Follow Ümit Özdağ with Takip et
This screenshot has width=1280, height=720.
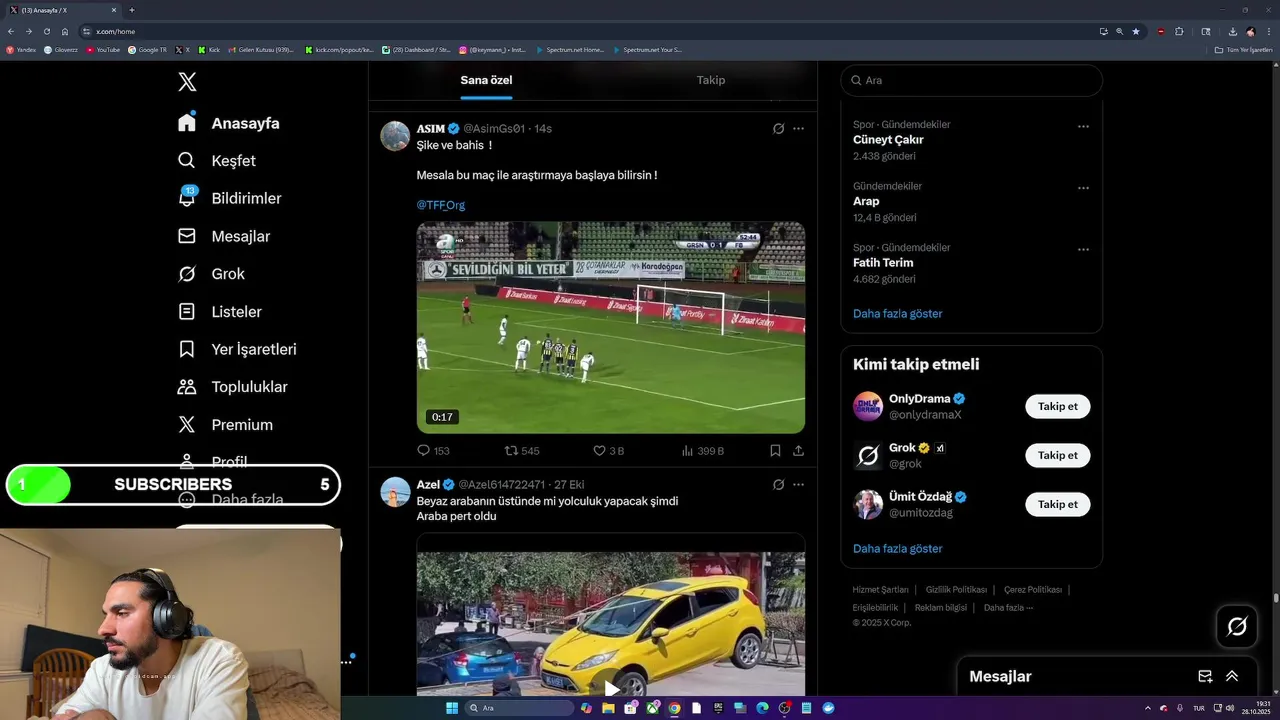[1057, 504]
